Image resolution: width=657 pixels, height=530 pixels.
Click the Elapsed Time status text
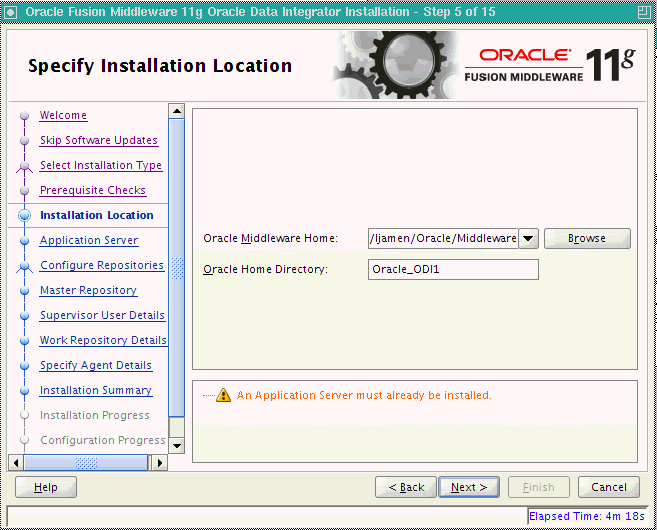point(587,516)
